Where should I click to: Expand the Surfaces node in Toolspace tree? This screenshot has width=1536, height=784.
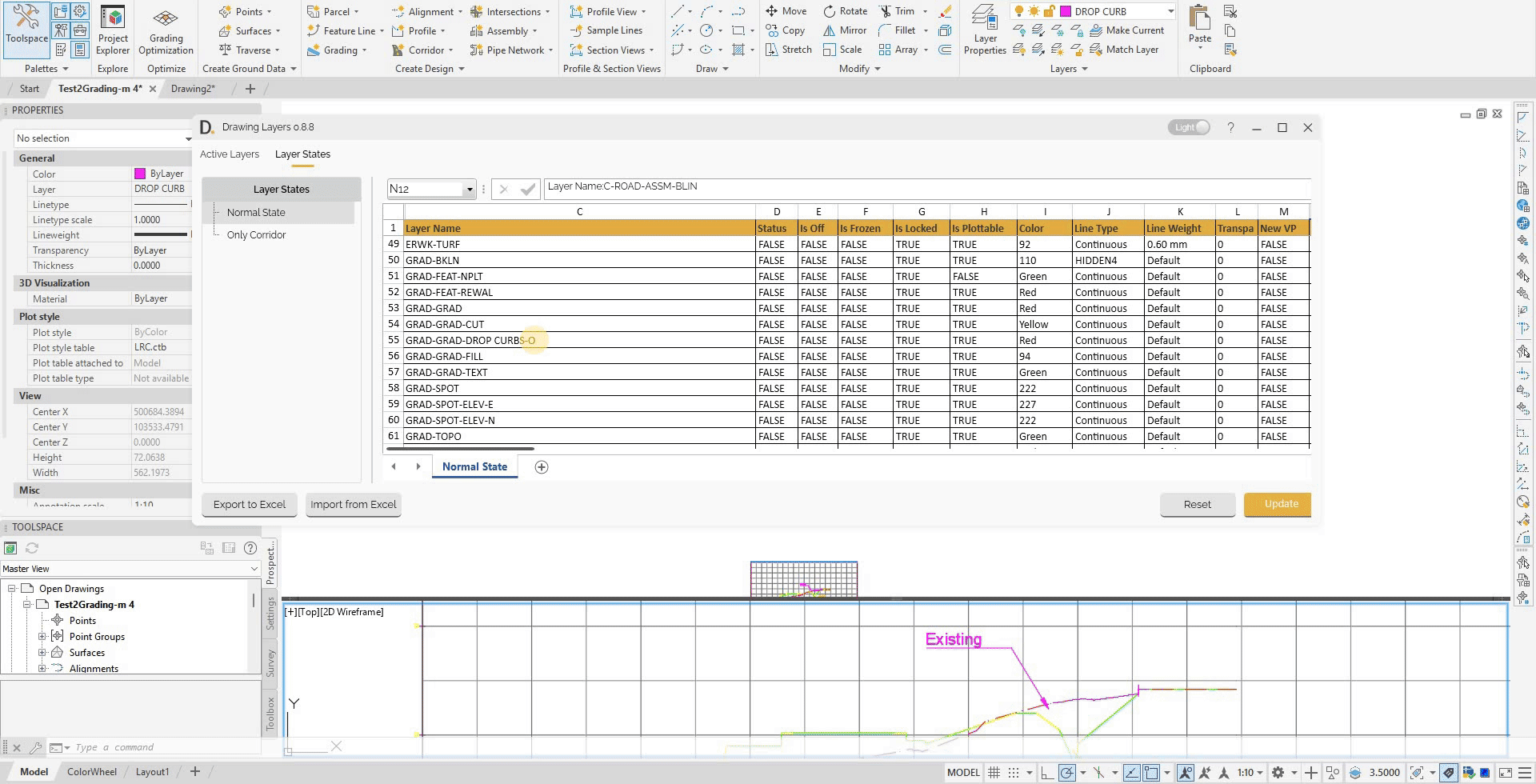[x=42, y=652]
